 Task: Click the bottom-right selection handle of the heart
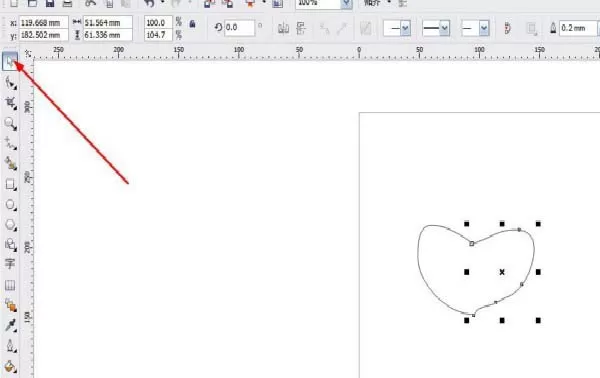click(538, 320)
